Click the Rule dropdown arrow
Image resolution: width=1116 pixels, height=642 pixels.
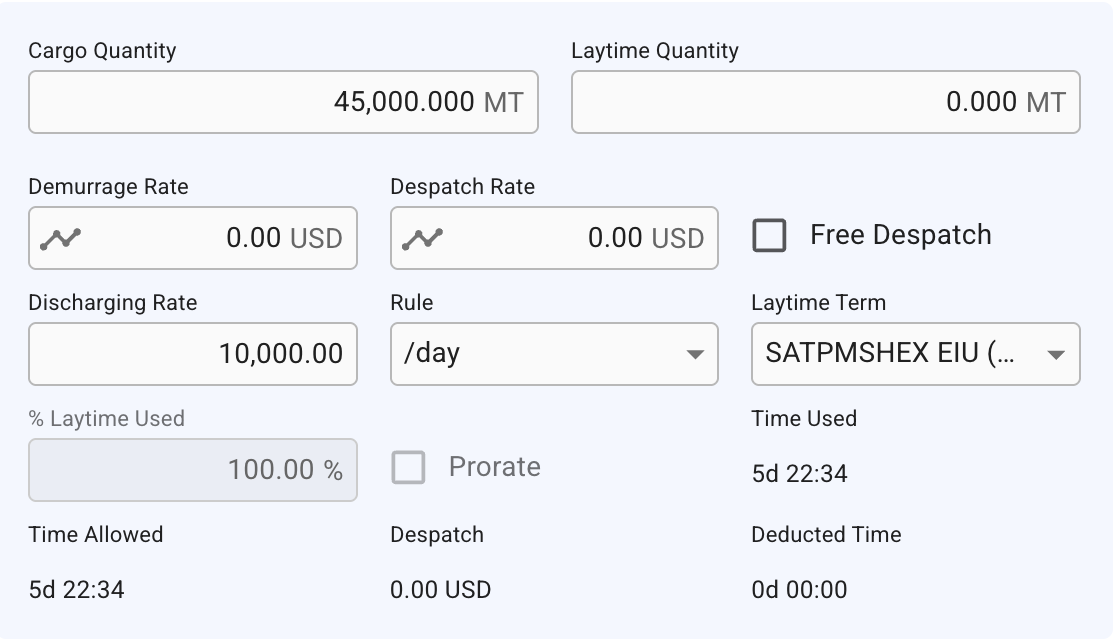point(694,355)
